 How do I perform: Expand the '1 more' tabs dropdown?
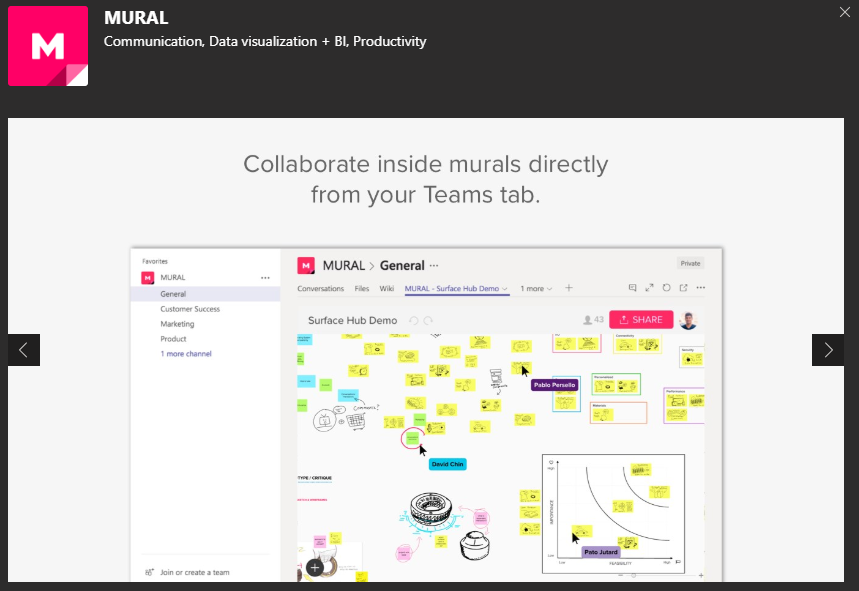[536, 289]
